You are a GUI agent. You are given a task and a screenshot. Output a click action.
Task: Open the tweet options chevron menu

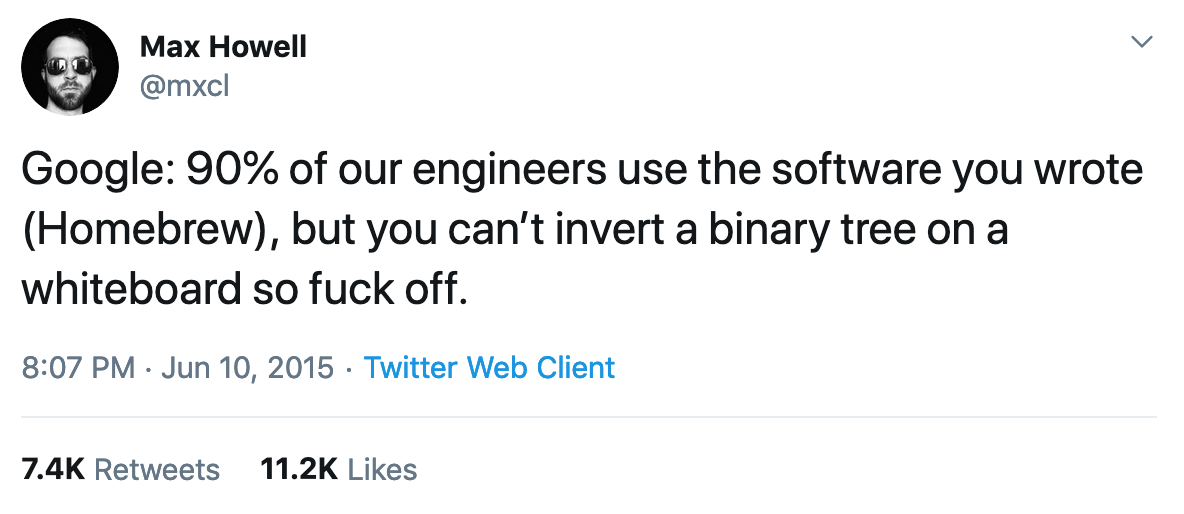1141,42
